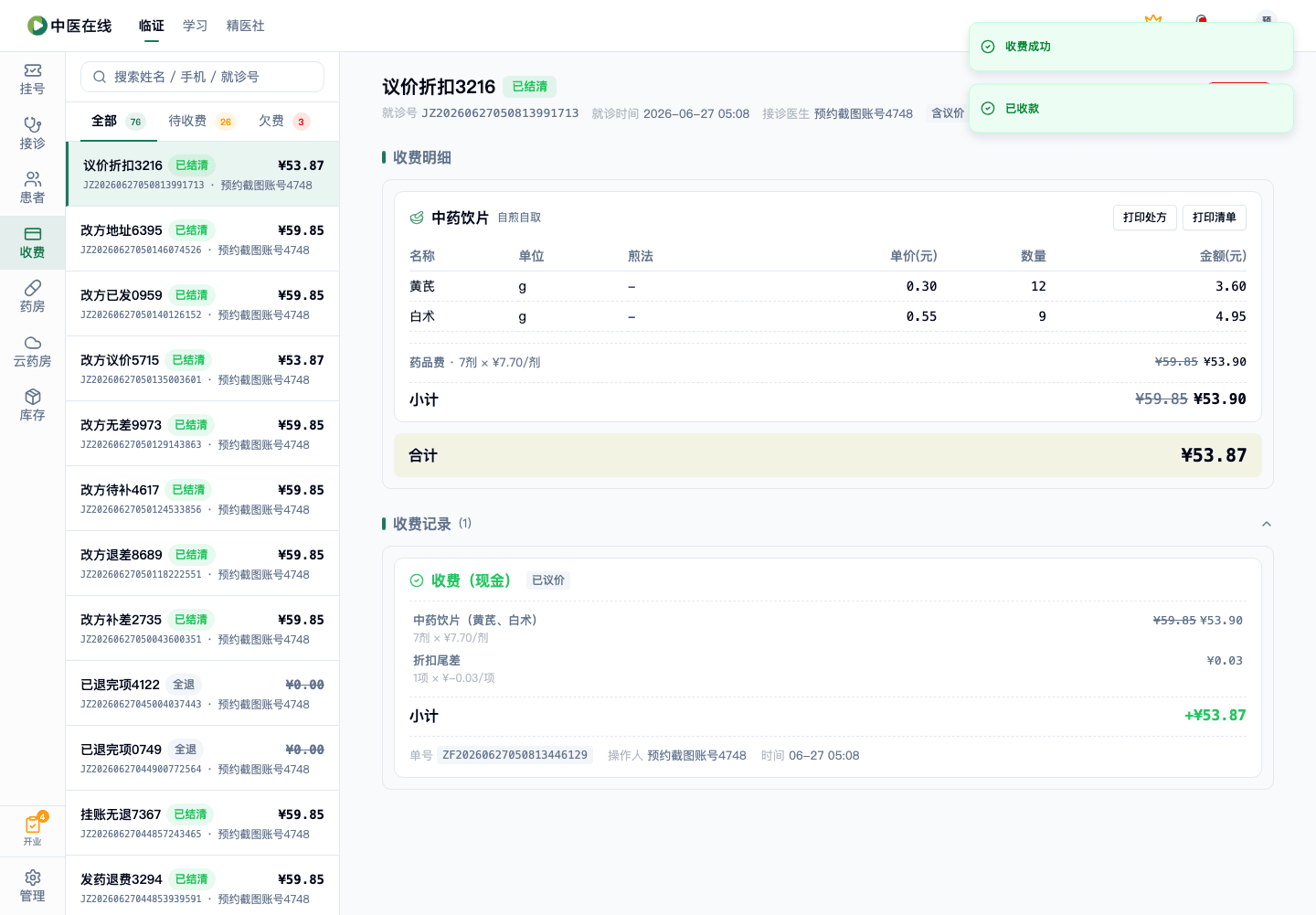Switch to the 学习 top tab
Viewport: 1316px width, 915px height.
(195, 26)
